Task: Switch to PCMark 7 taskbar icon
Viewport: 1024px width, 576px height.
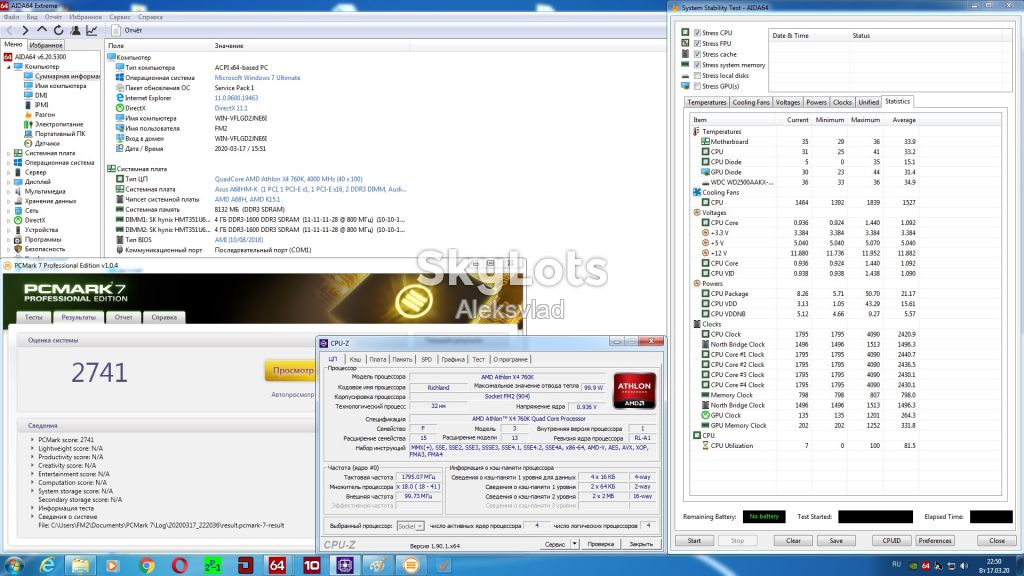Action: click(411, 565)
